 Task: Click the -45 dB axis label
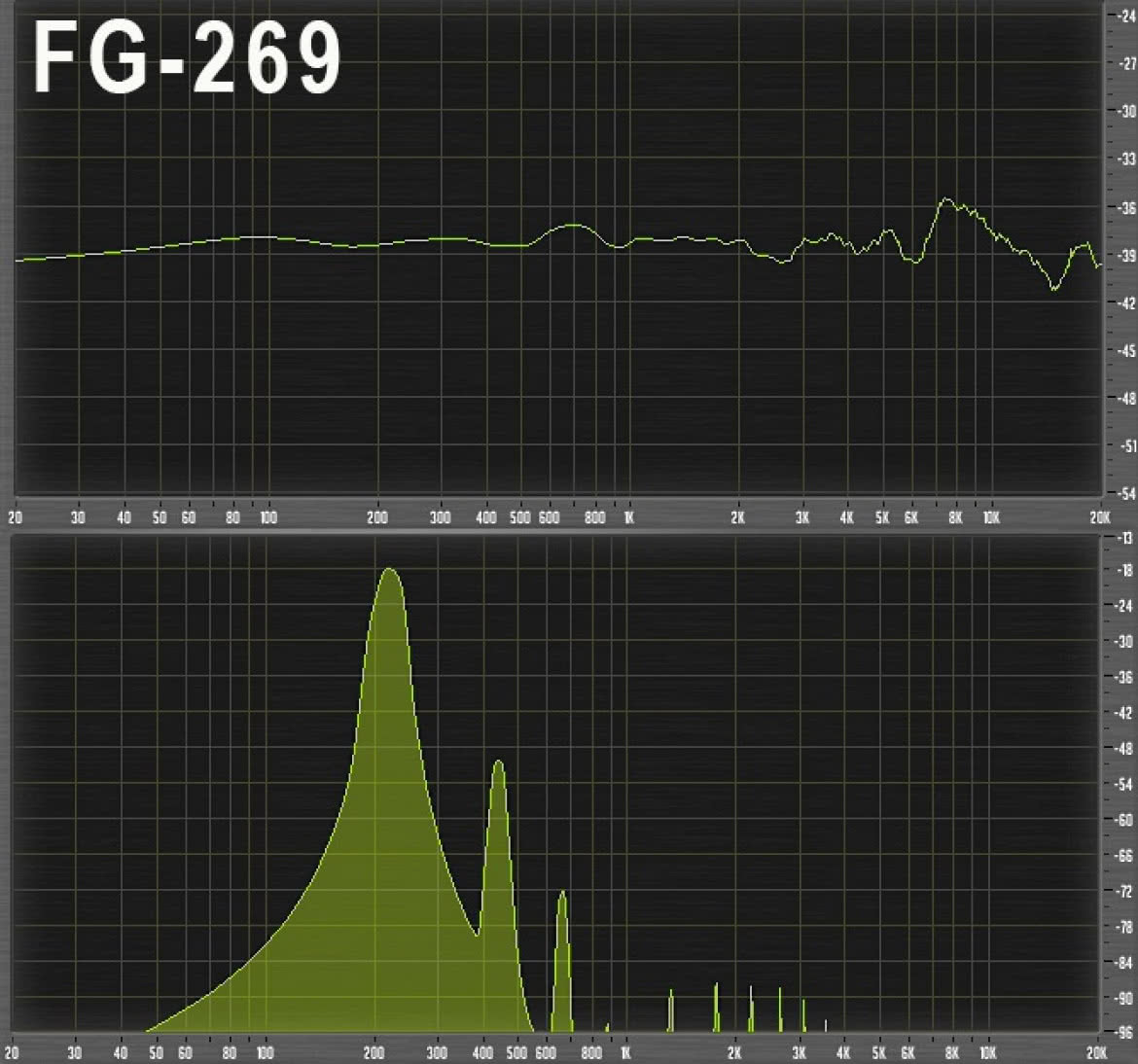tap(1126, 351)
